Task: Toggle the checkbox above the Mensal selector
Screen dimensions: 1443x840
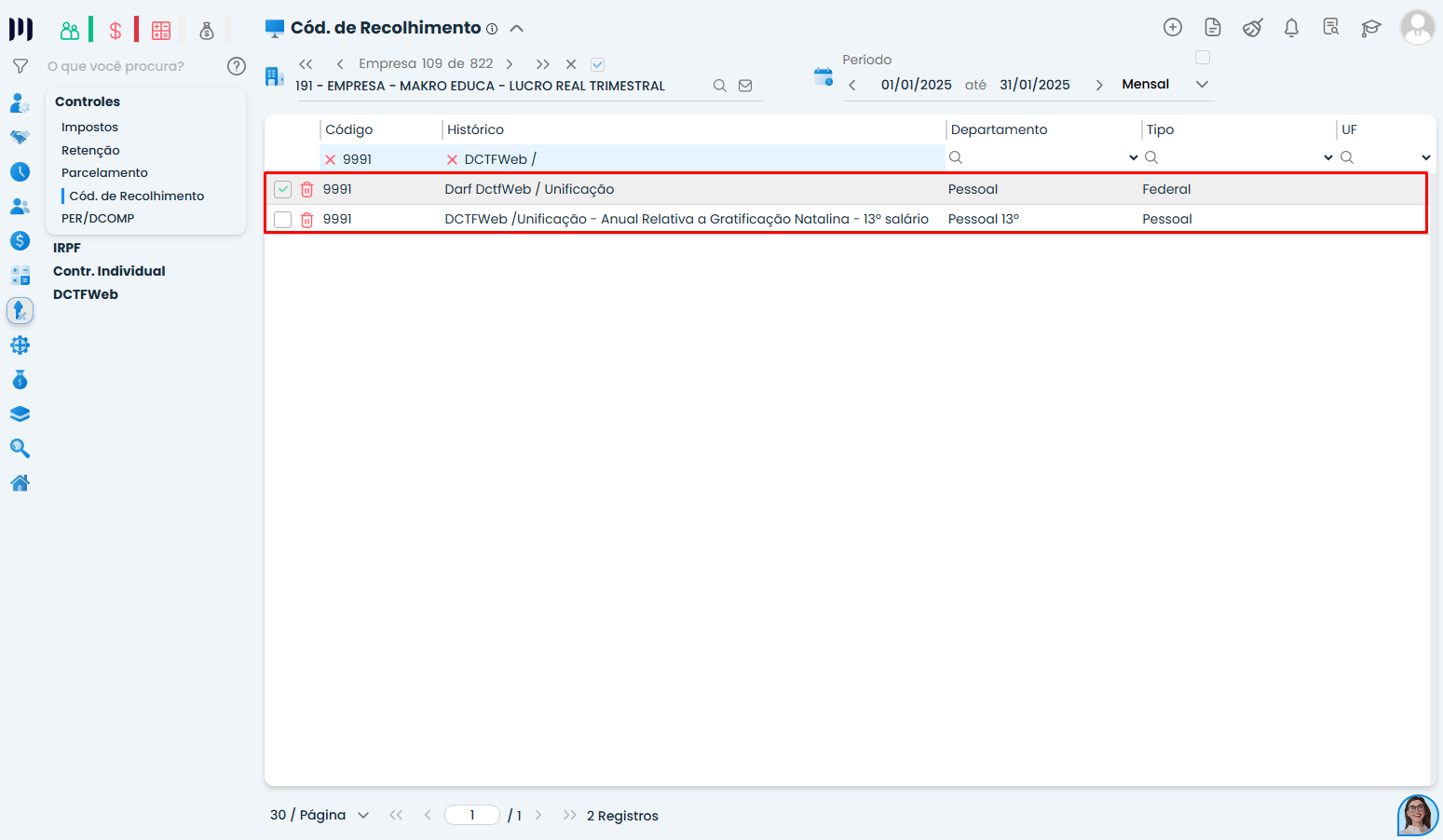Action: click(1203, 58)
